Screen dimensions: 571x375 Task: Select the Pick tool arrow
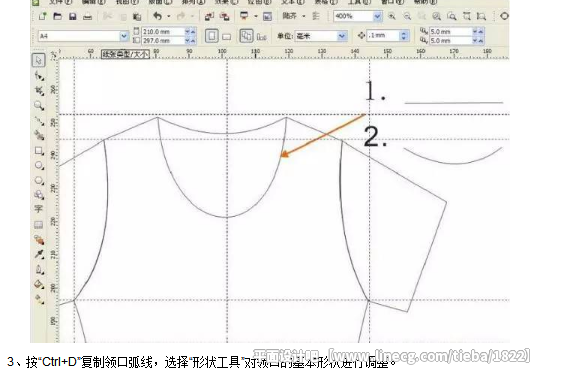(38, 60)
